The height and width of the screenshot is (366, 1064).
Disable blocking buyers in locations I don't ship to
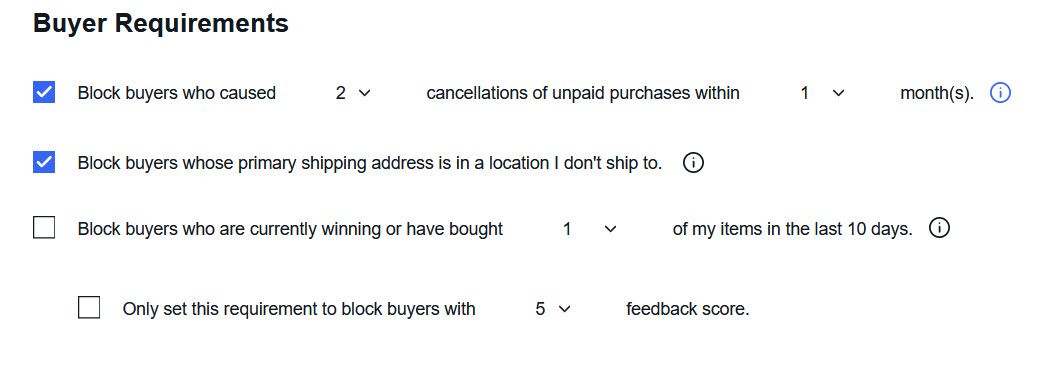coord(44,162)
